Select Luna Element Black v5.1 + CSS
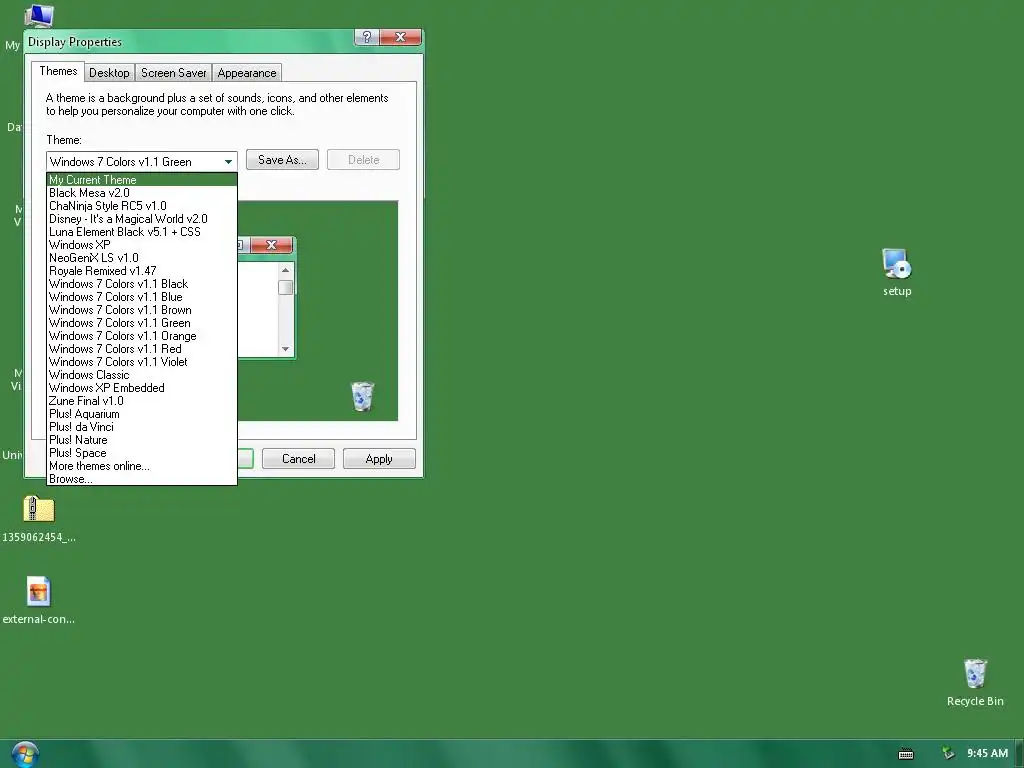 (x=142, y=232)
